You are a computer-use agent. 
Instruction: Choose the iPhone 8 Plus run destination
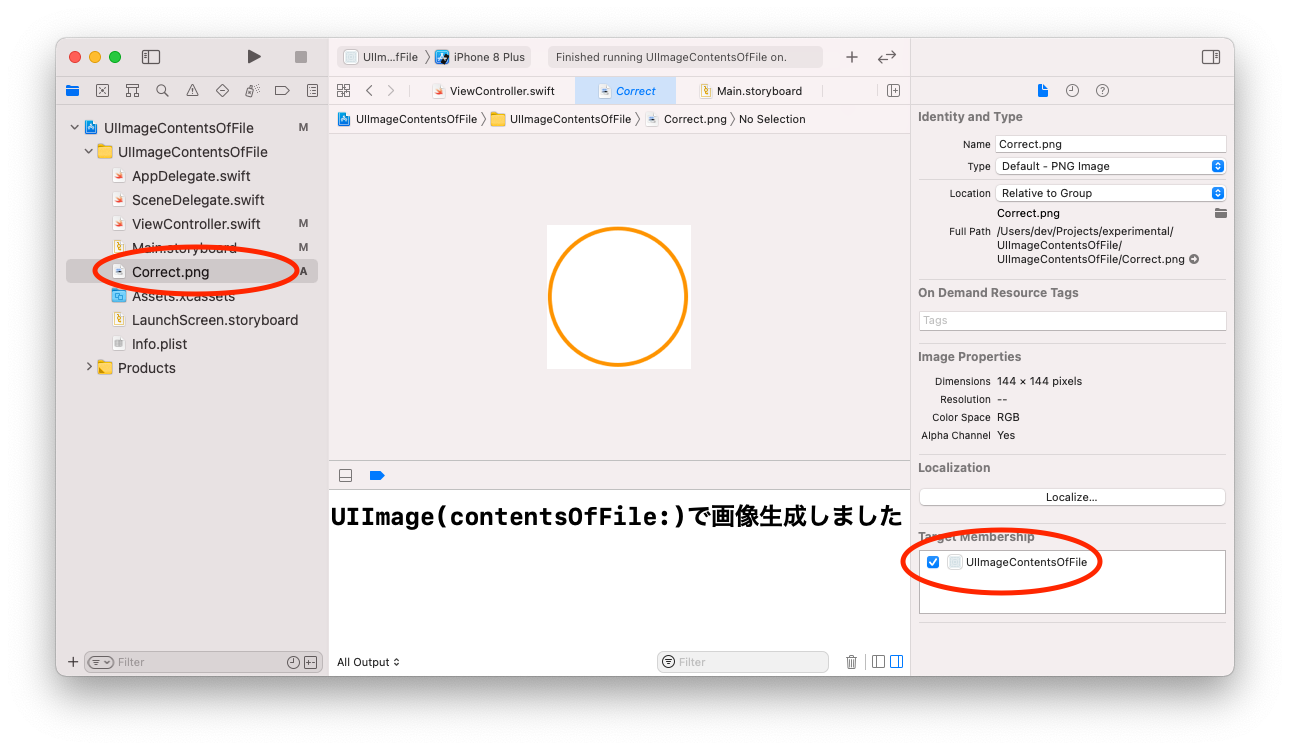point(480,57)
